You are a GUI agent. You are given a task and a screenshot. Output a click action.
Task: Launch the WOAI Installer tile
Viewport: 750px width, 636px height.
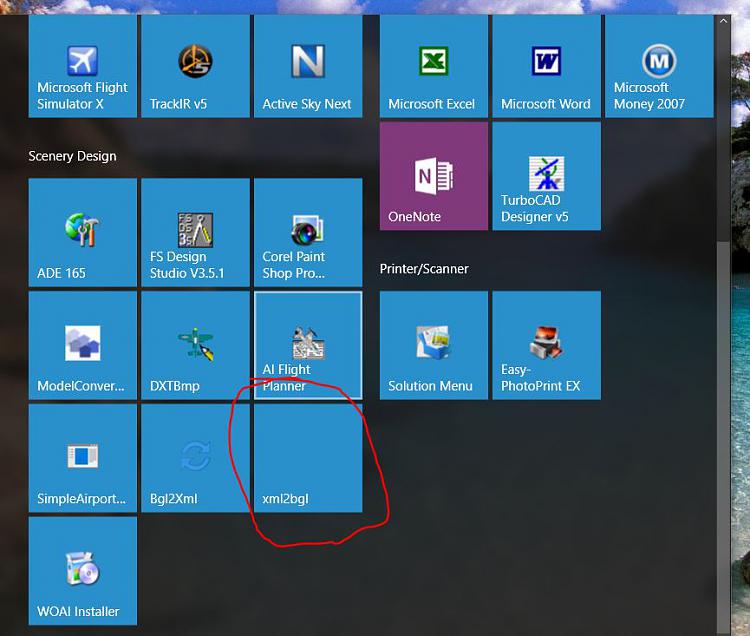[83, 571]
